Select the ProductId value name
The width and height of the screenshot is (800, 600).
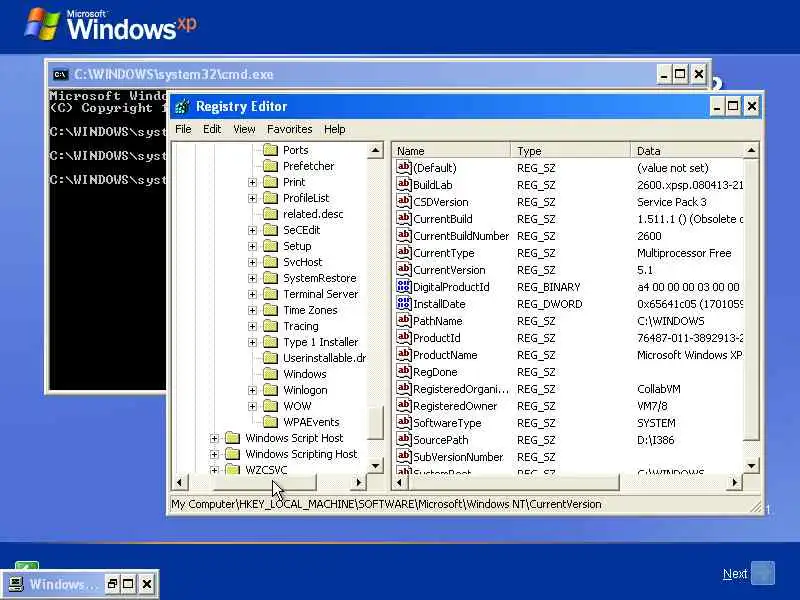pyautogui.click(x=437, y=338)
